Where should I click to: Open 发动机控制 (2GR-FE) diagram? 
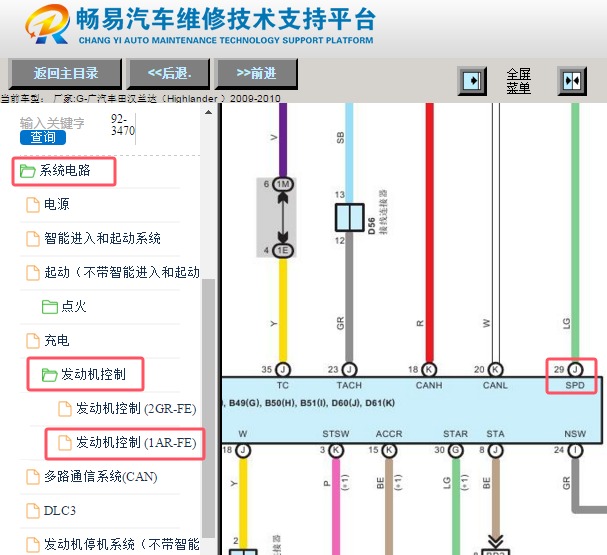pos(136,409)
